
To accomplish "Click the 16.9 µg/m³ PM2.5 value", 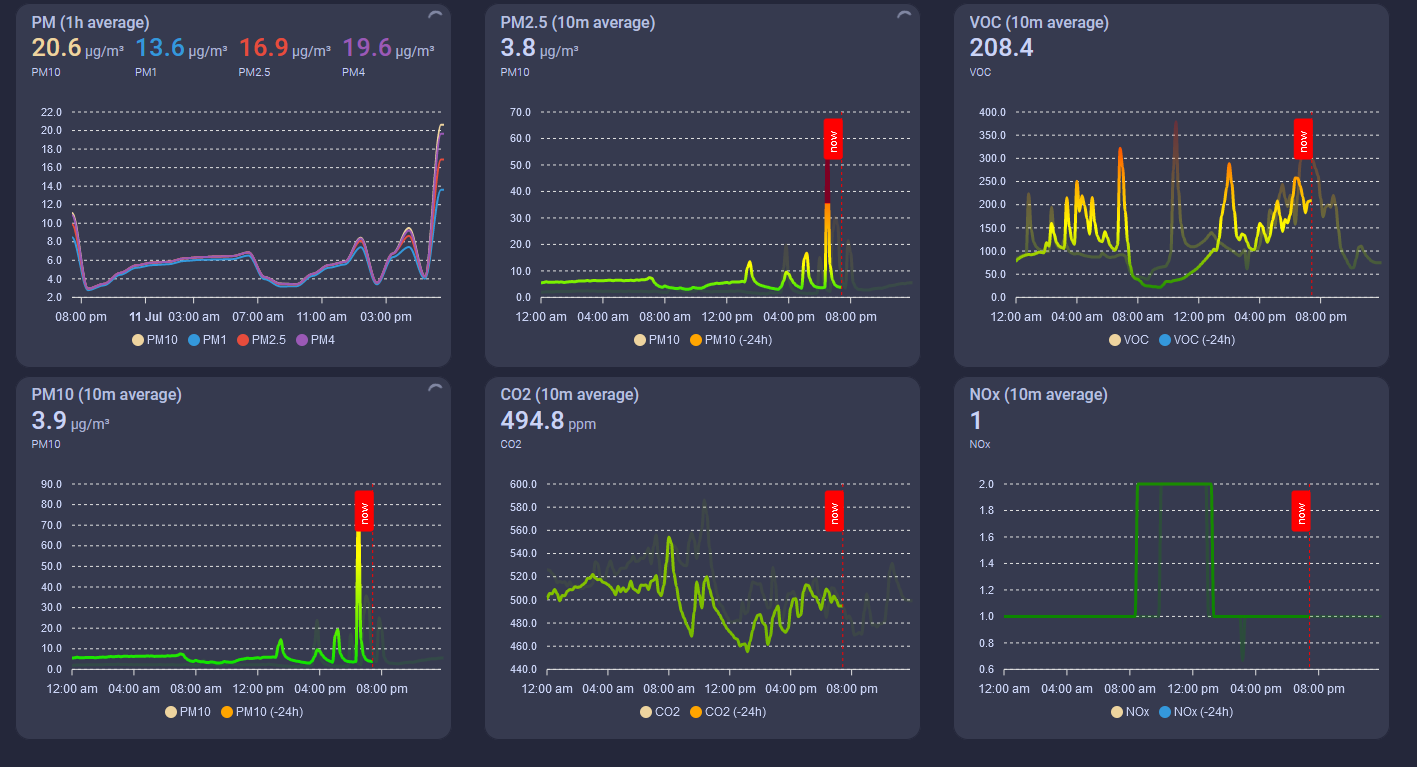I will click(285, 48).
